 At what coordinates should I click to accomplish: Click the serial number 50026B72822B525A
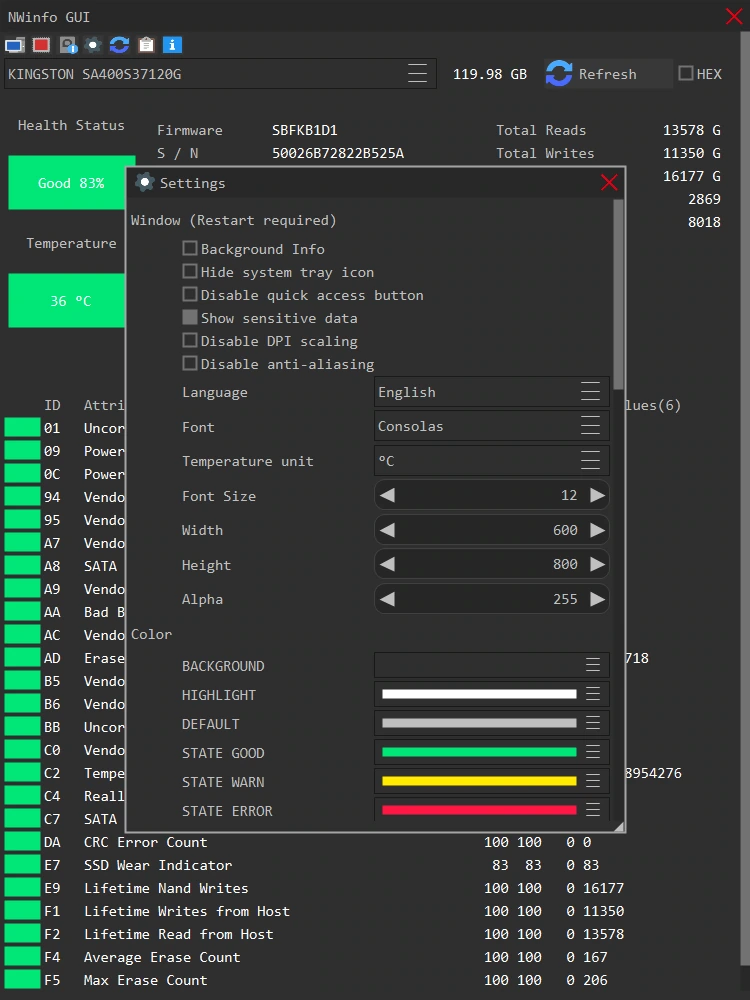click(x=338, y=153)
